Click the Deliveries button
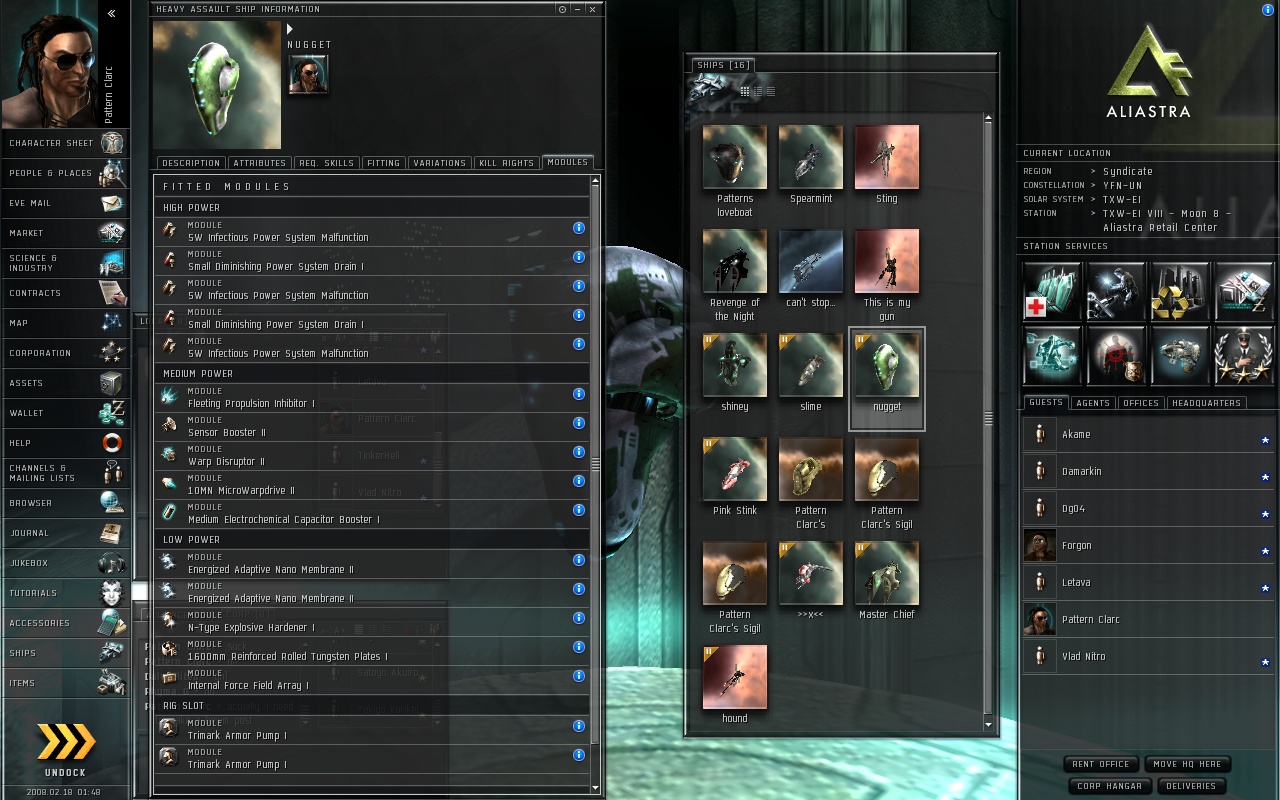The width and height of the screenshot is (1280, 800). [x=1191, y=786]
